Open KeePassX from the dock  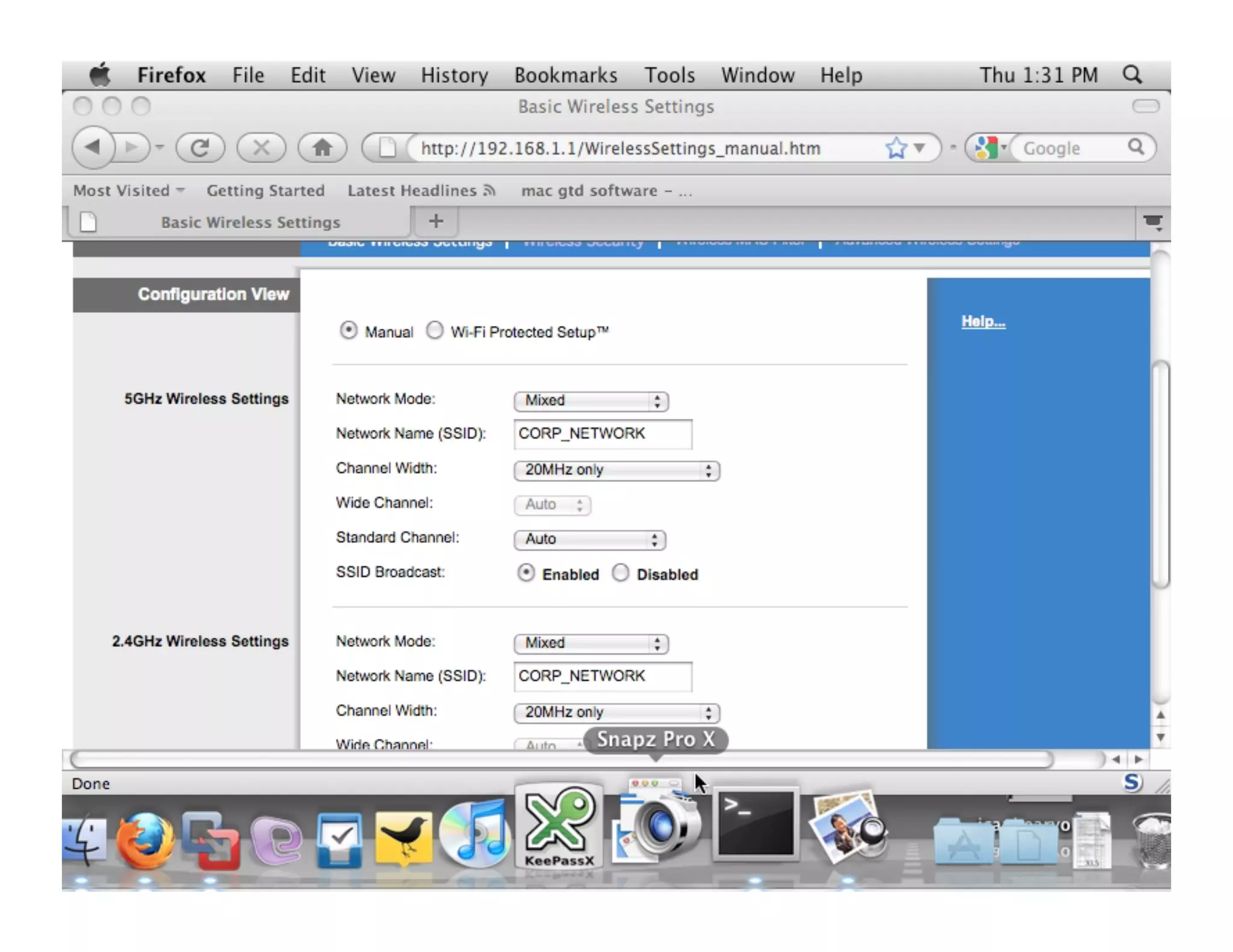pyautogui.click(x=559, y=826)
